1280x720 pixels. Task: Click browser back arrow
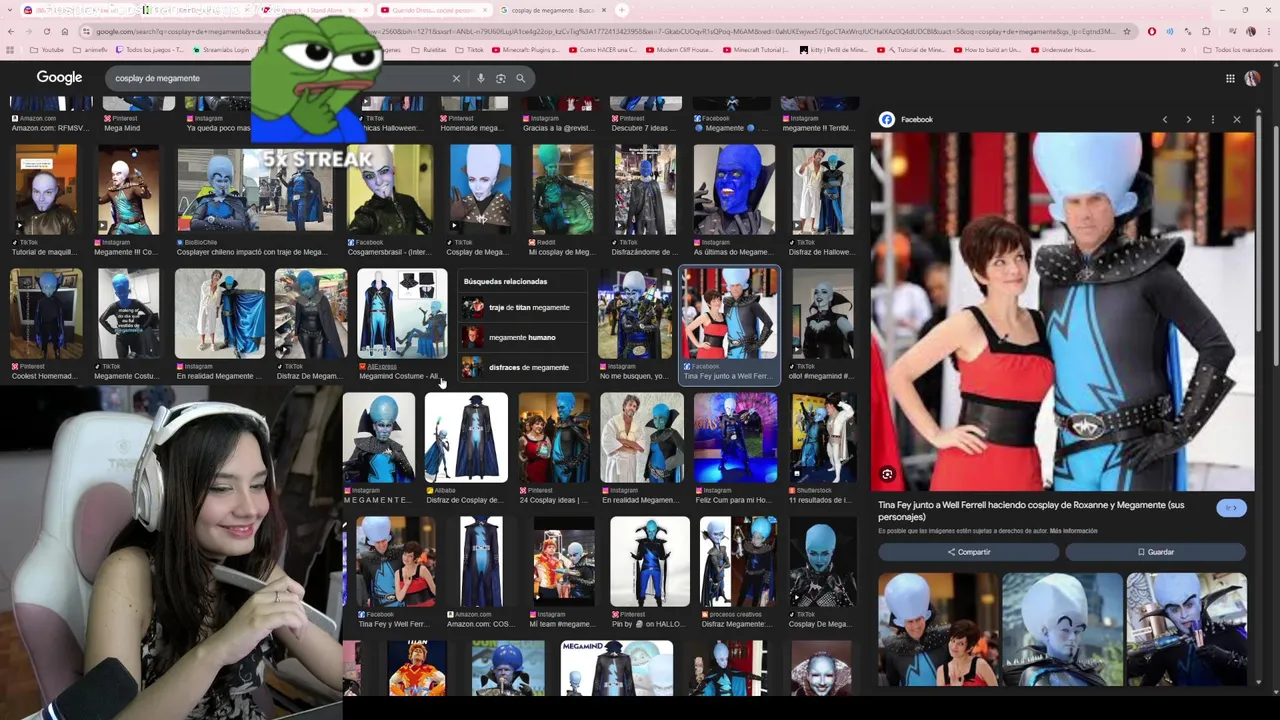11,31
